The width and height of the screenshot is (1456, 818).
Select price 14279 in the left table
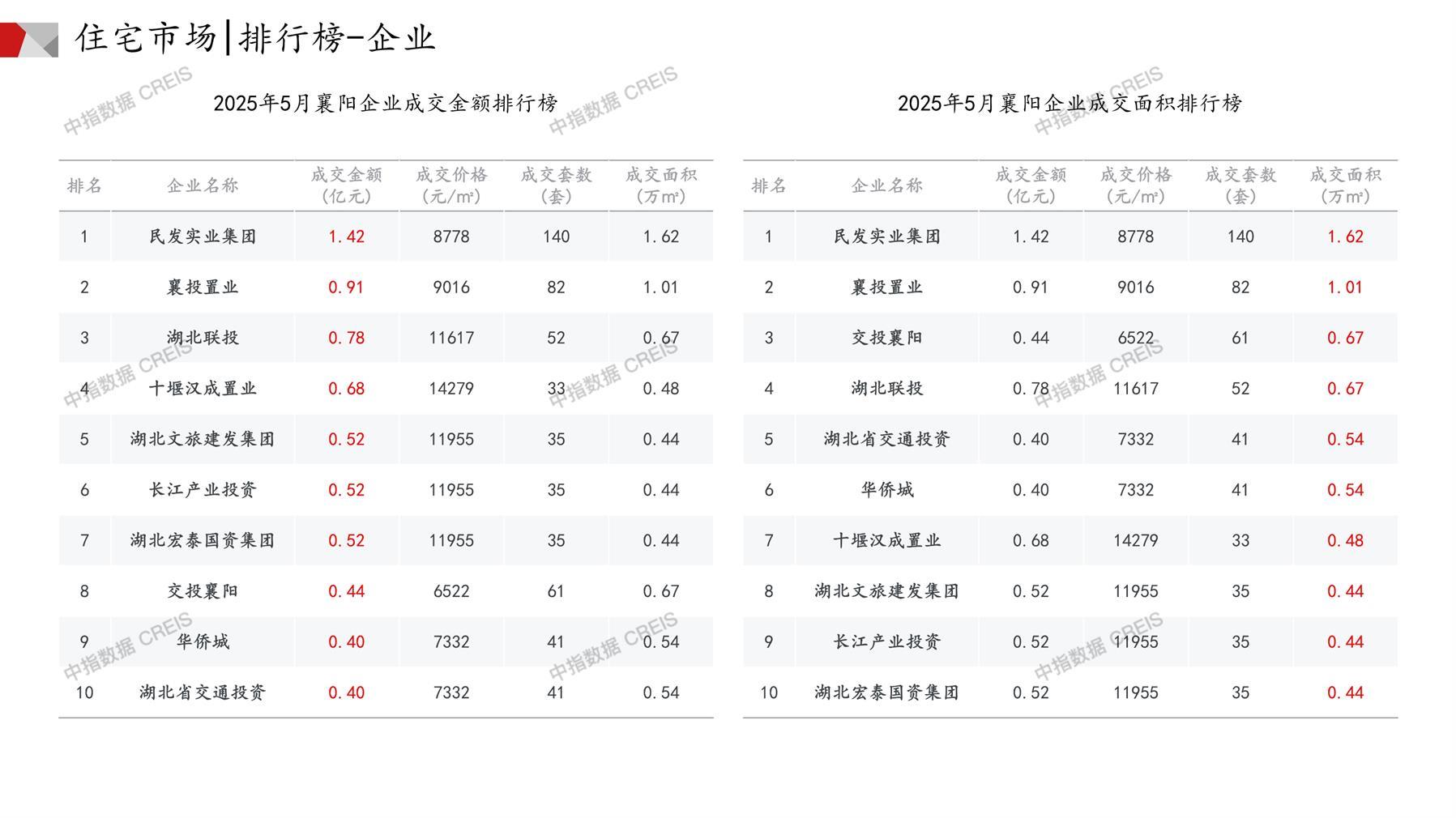(451, 389)
